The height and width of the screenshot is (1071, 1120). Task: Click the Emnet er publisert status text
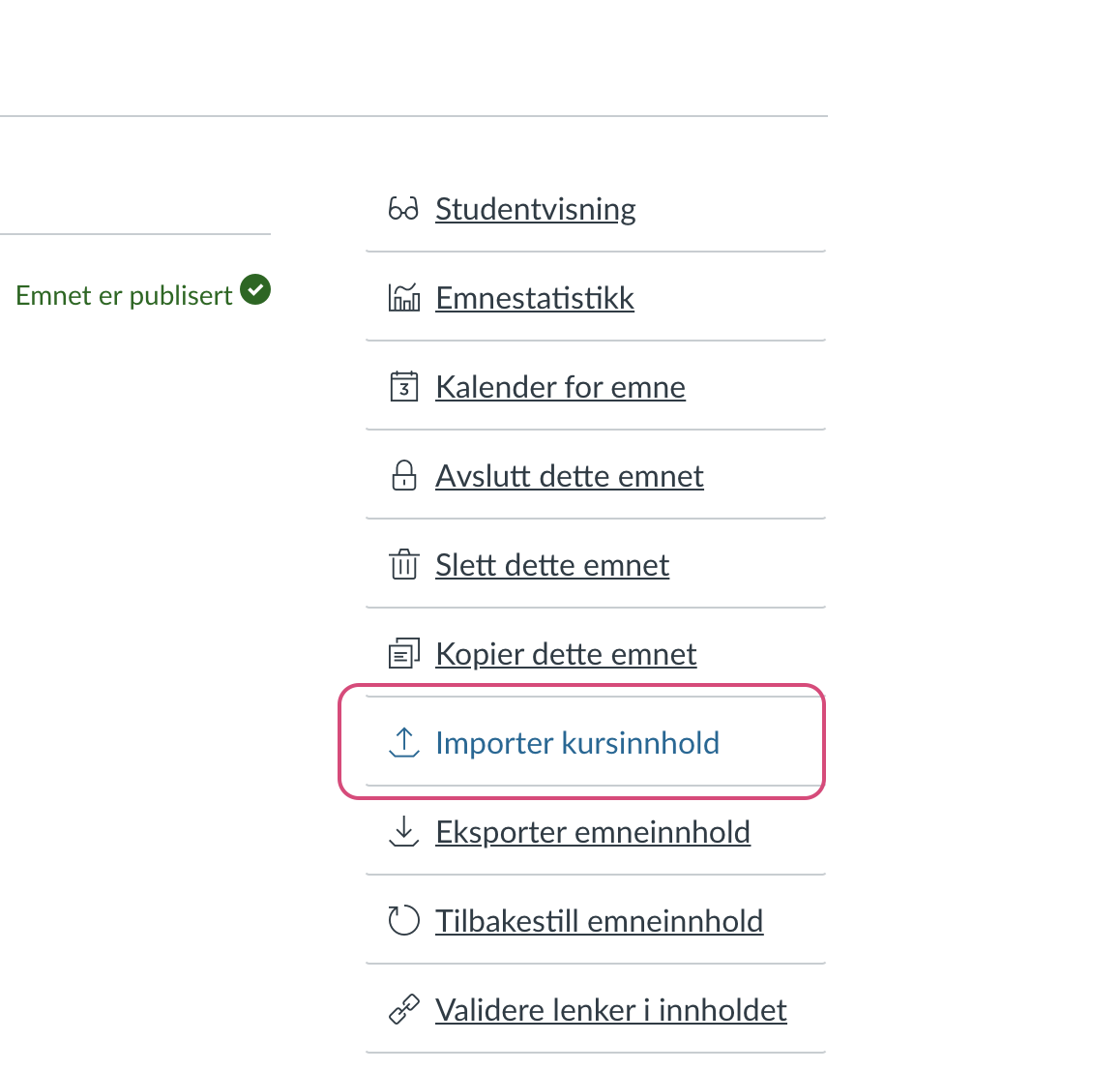click(124, 295)
